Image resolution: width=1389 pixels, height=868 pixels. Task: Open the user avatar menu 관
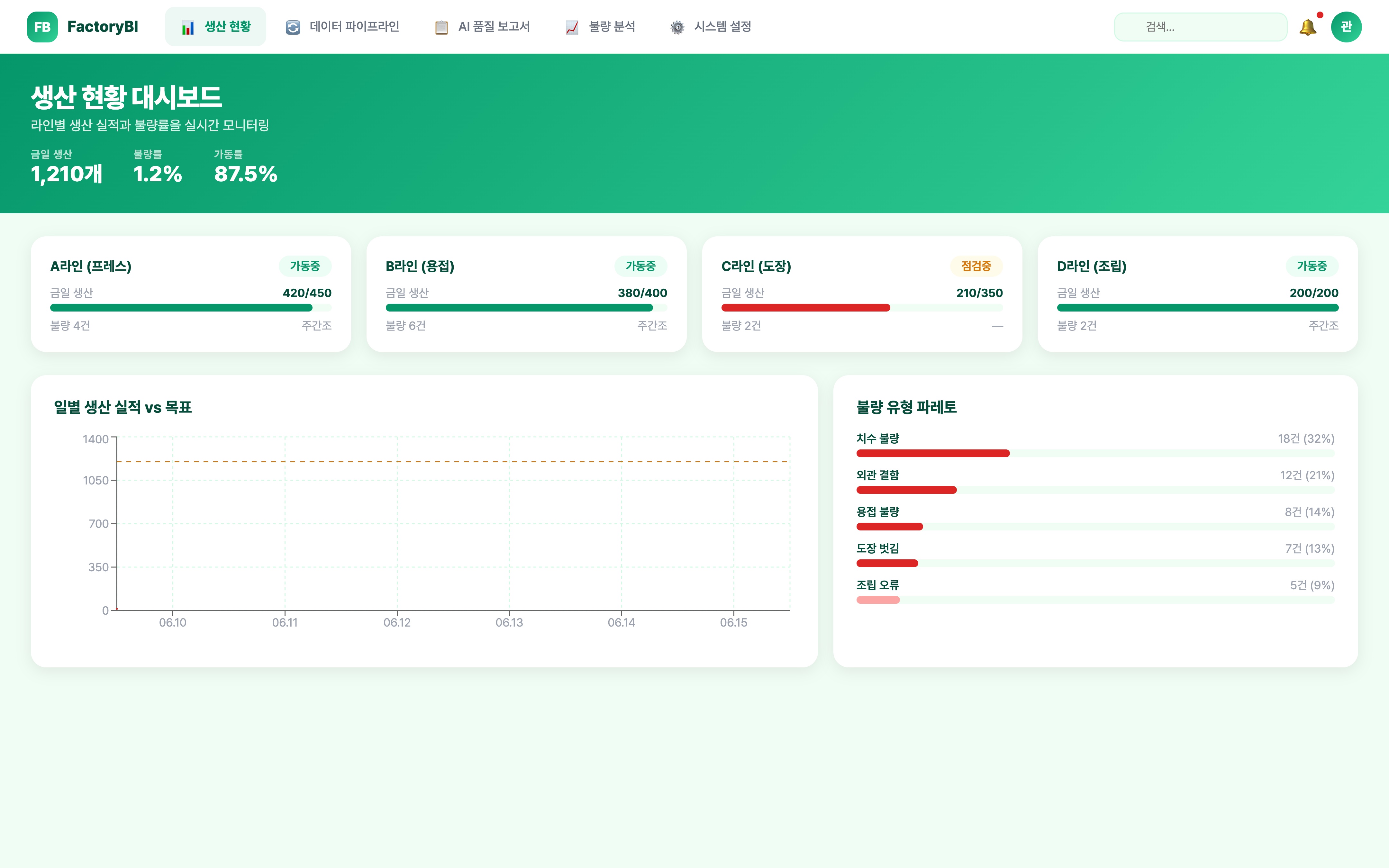click(x=1346, y=27)
